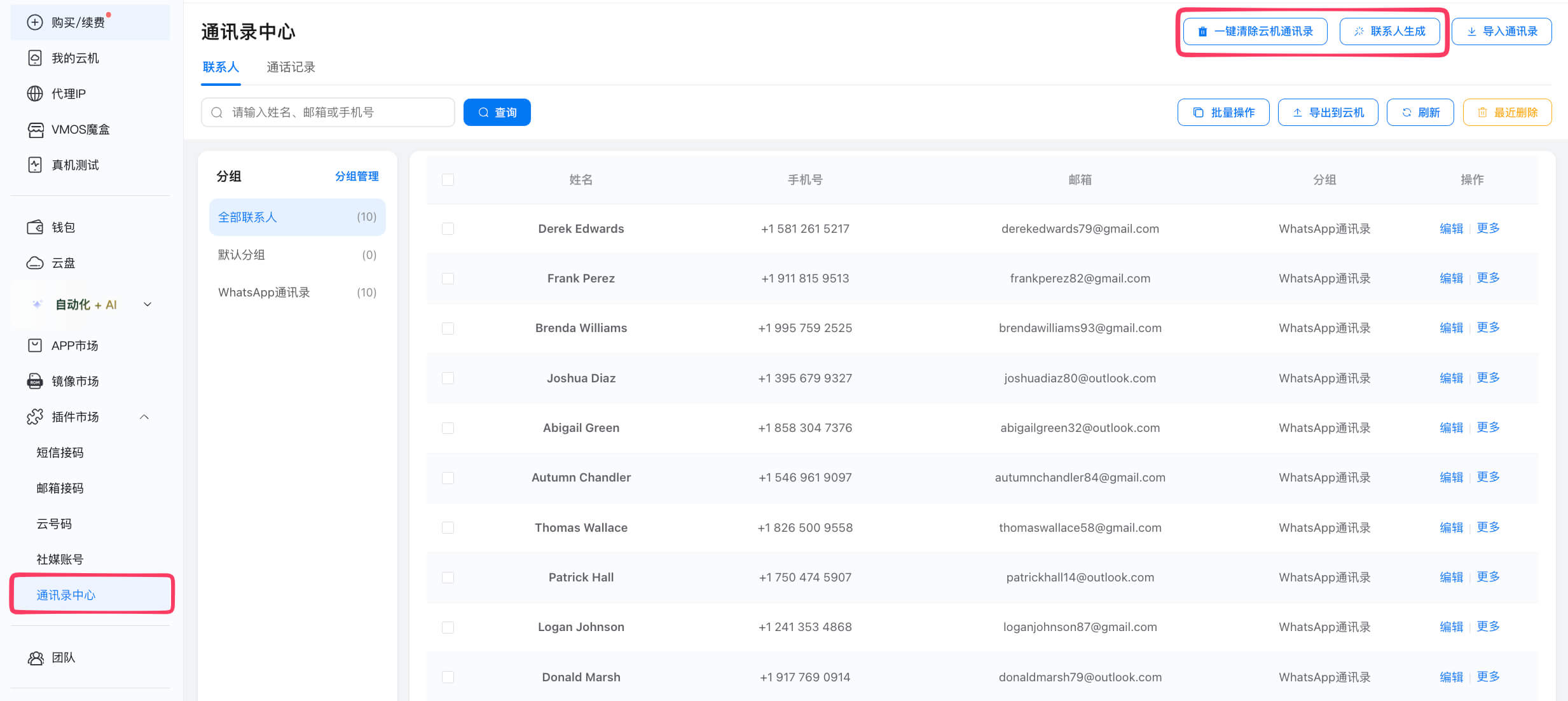Screen dimensions: 1568x701
Task: Click the 查询 search button
Action: (x=497, y=113)
